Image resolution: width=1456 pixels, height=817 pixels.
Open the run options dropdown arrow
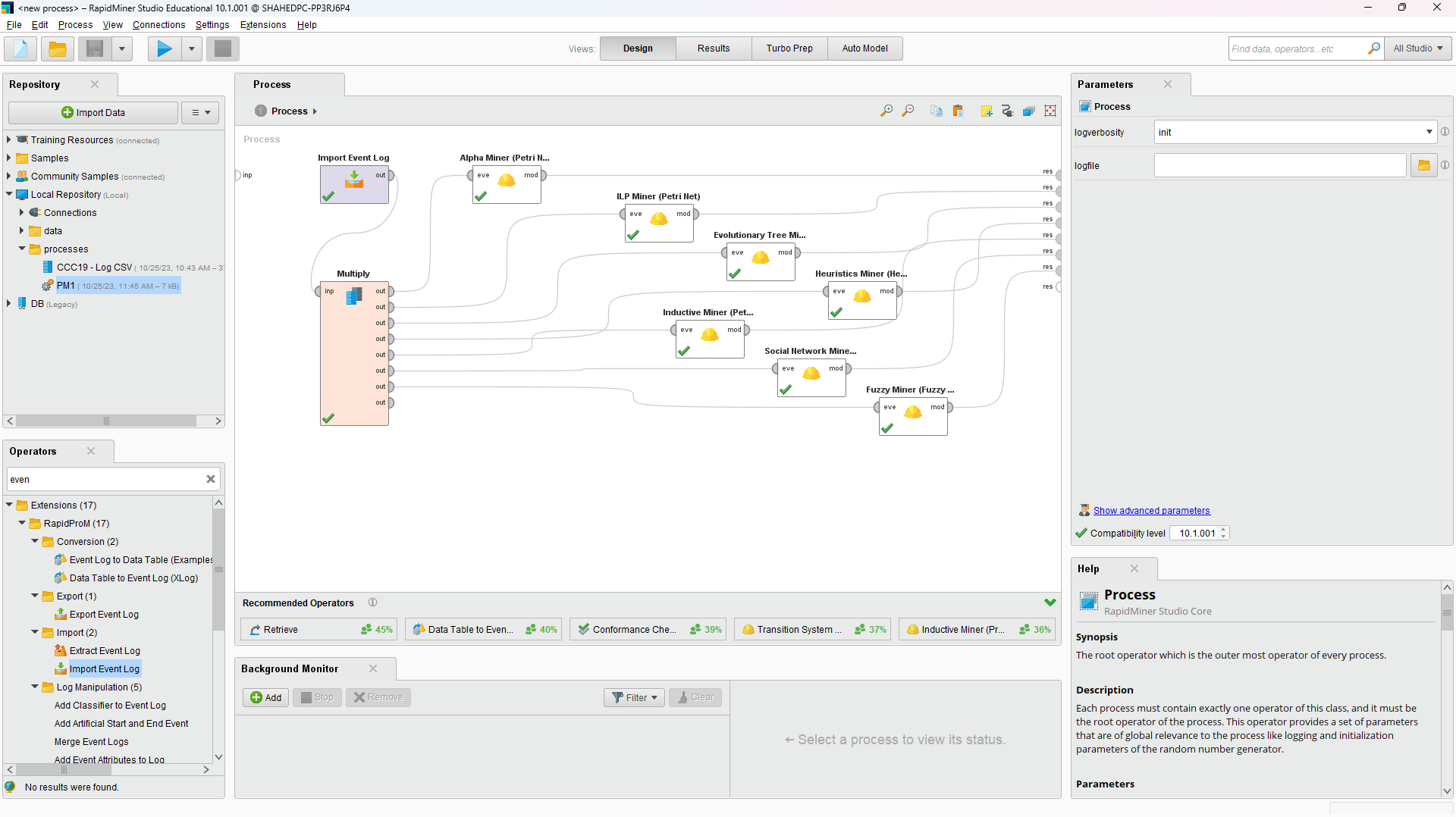(191, 49)
